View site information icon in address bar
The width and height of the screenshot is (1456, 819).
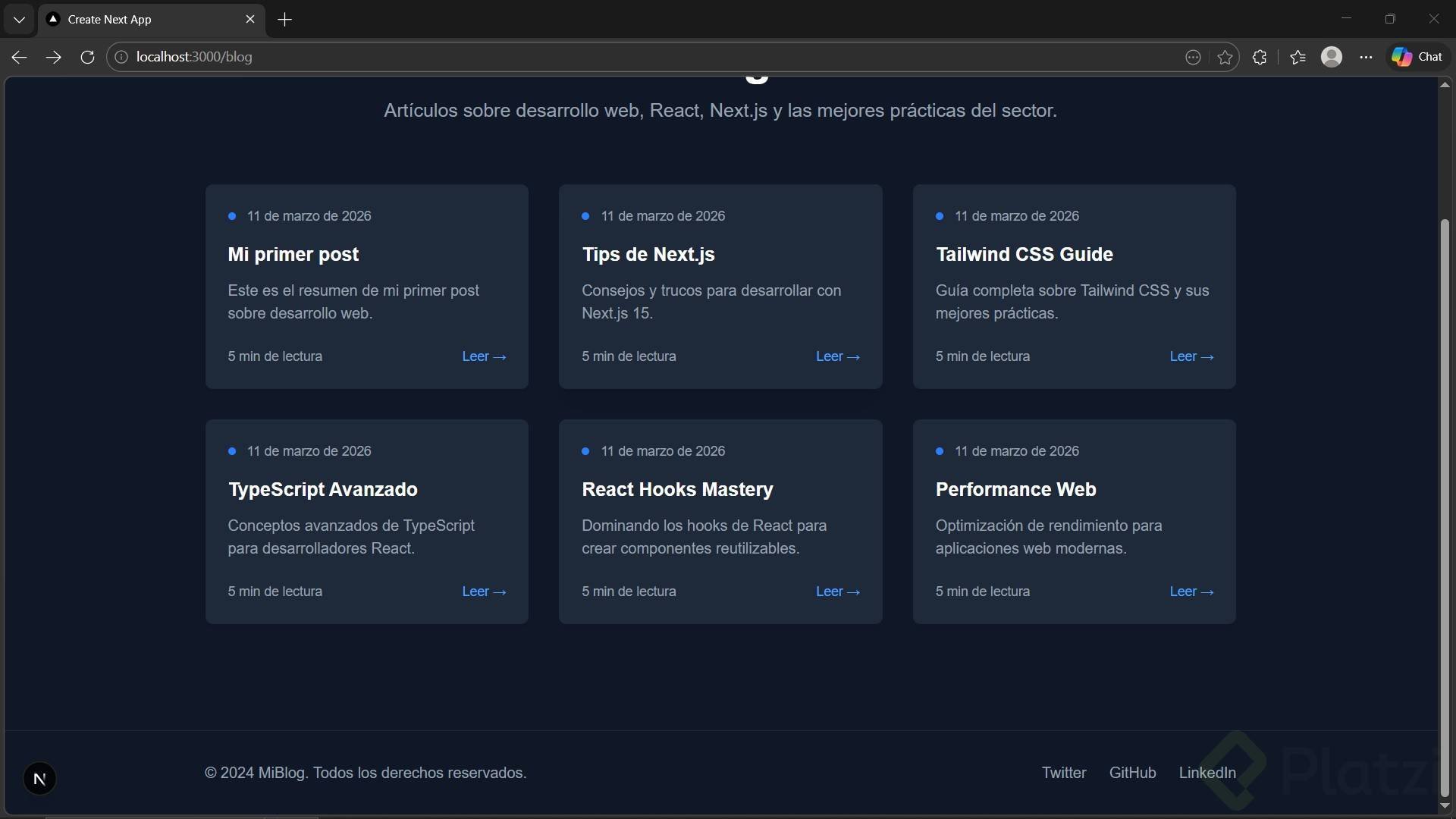click(121, 57)
